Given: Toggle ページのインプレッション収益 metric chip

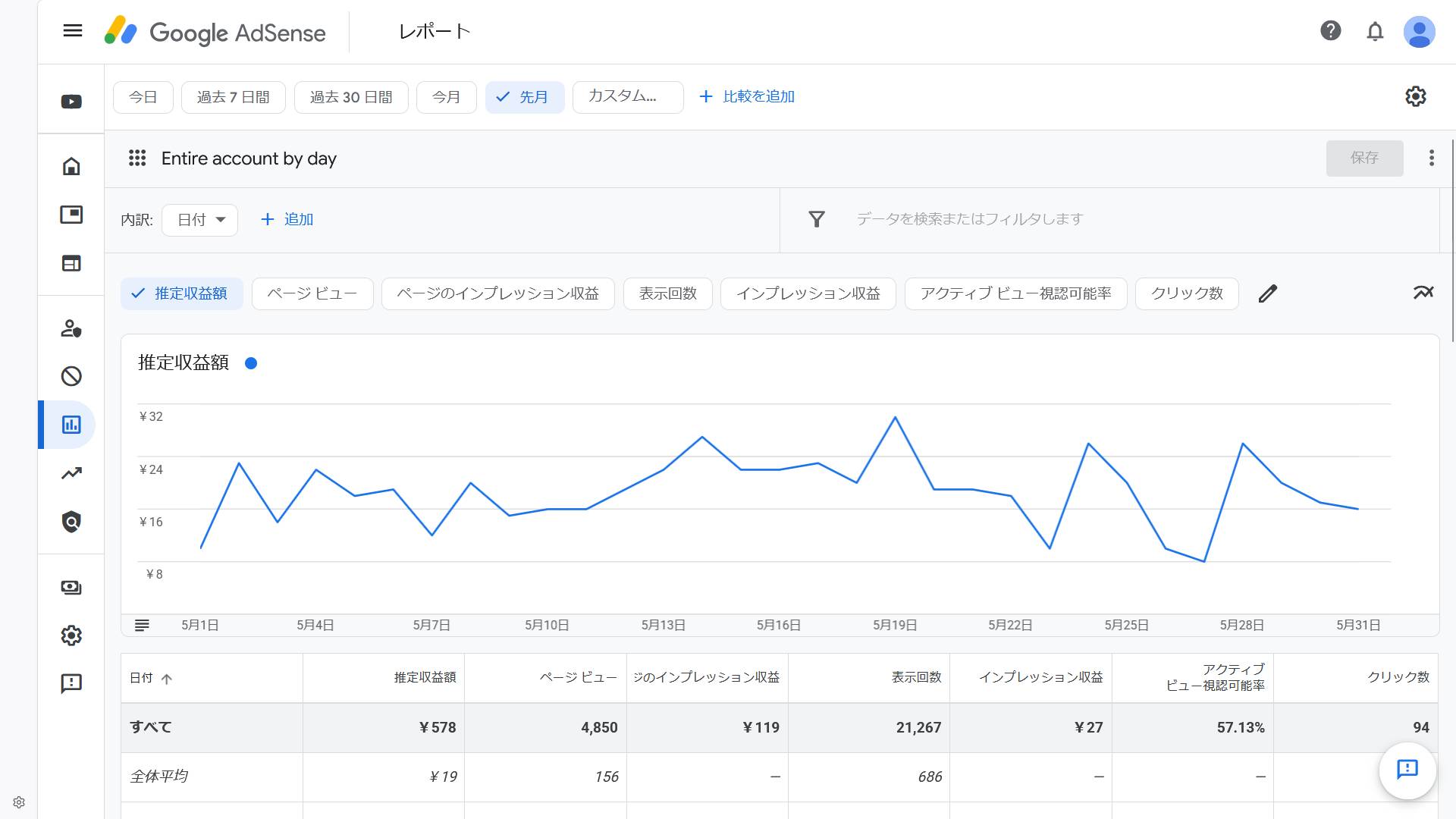Looking at the screenshot, I should click(498, 293).
